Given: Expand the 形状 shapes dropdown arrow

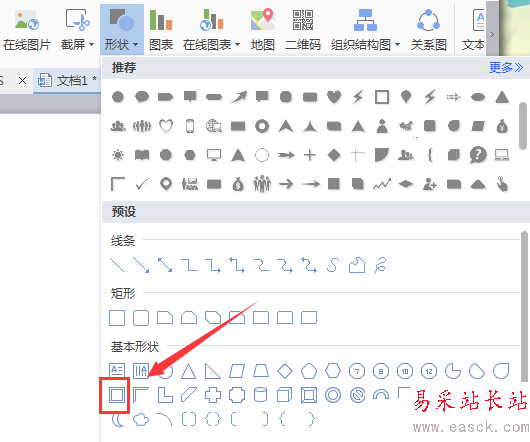Looking at the screenshot, I should pos(136,45).
